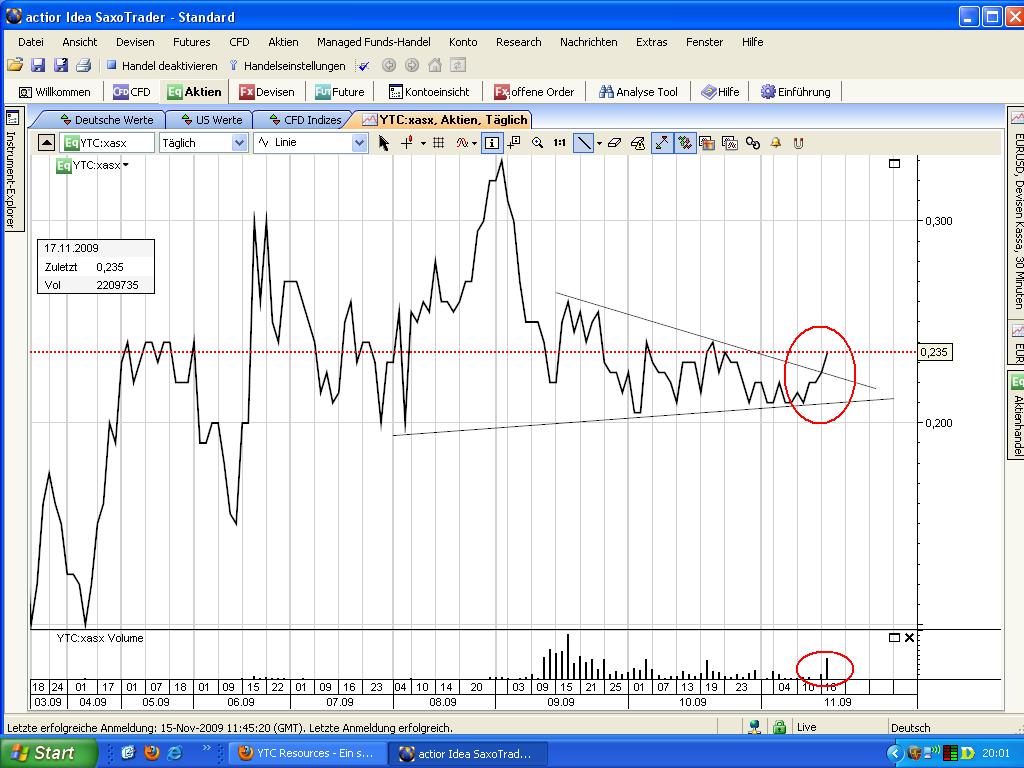1024x768 pixels.
Task: Open the Nachrichten menu
Action: point(590,42)
